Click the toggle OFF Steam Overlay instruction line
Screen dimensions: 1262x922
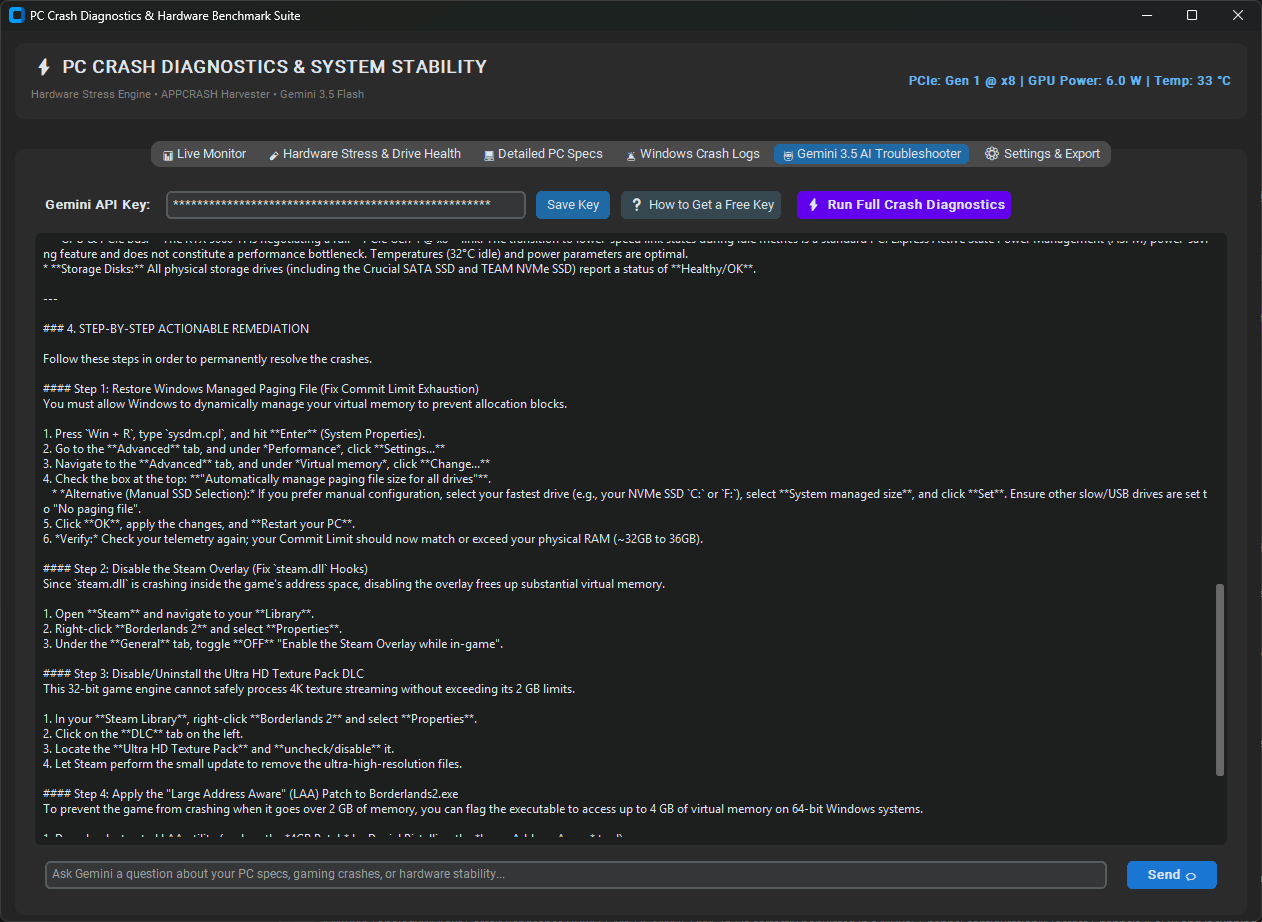[x=272, y=644]
